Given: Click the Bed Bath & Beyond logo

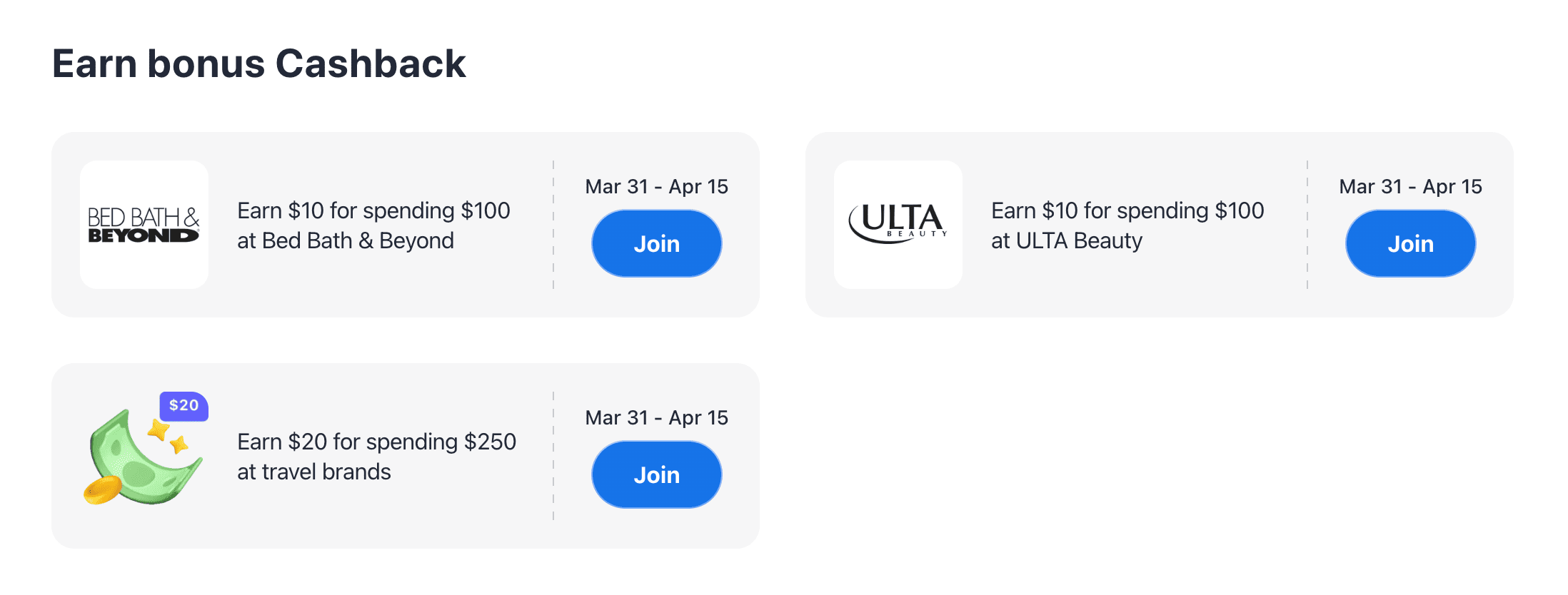Looking at the screenshot, I should tap(144, 225).
